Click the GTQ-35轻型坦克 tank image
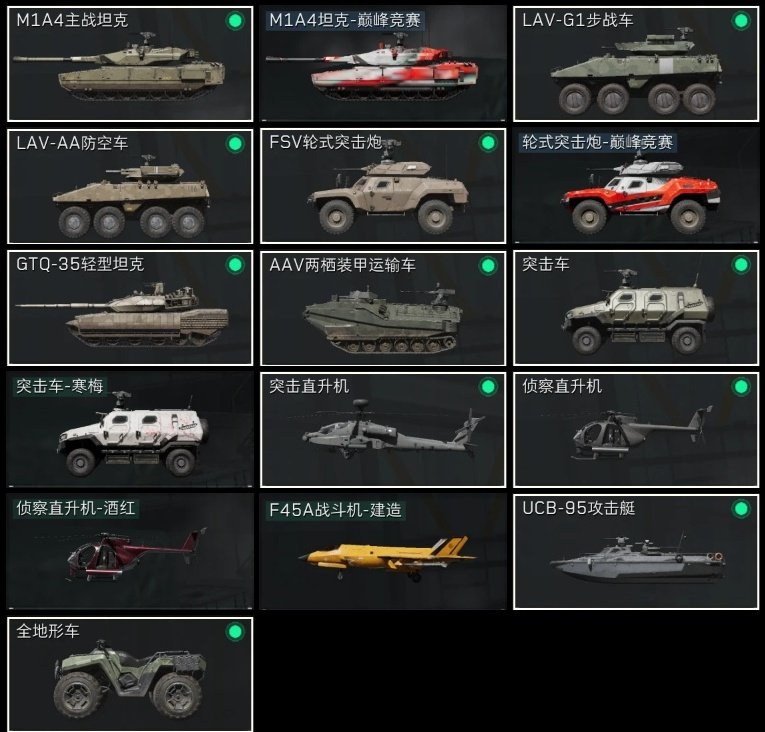This screenshot has height=732, width=765. pos(122,314)
